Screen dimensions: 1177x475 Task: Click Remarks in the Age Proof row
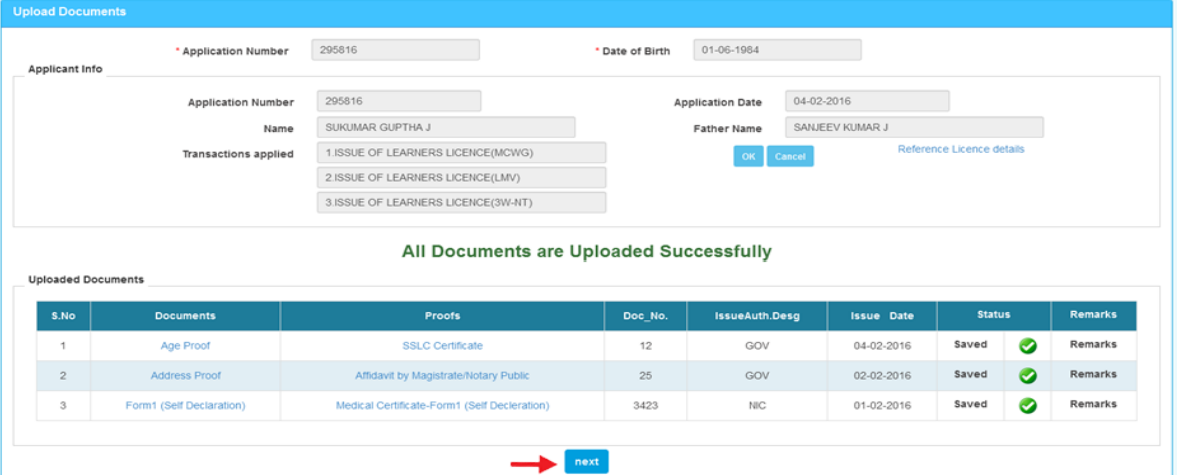[1093, 345]
